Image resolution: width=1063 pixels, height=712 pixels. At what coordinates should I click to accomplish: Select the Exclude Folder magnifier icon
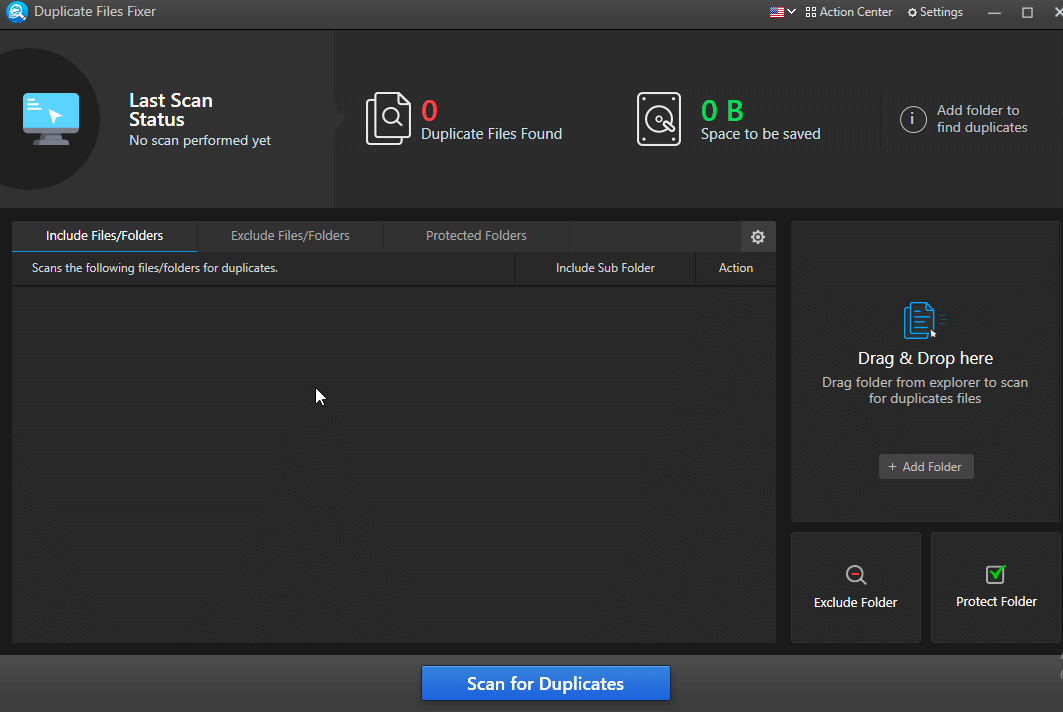[855, 575]
